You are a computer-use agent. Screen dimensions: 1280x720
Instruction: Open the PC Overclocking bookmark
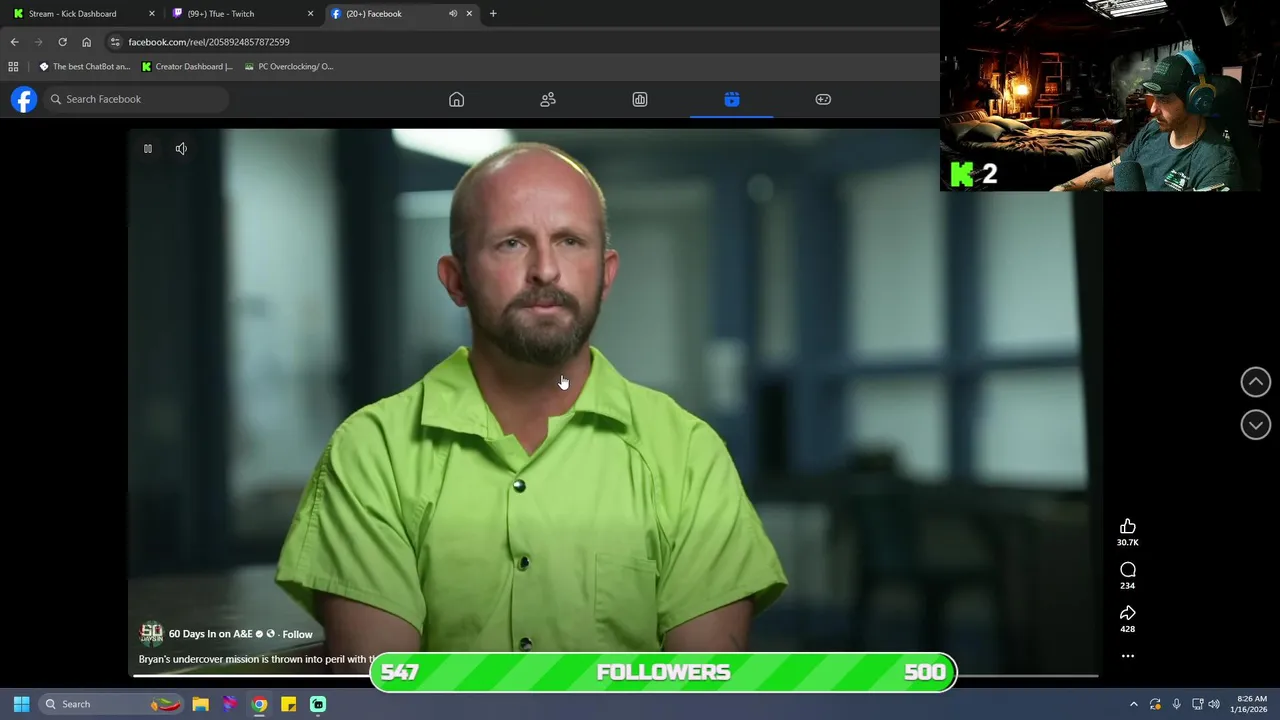point(289,67)
